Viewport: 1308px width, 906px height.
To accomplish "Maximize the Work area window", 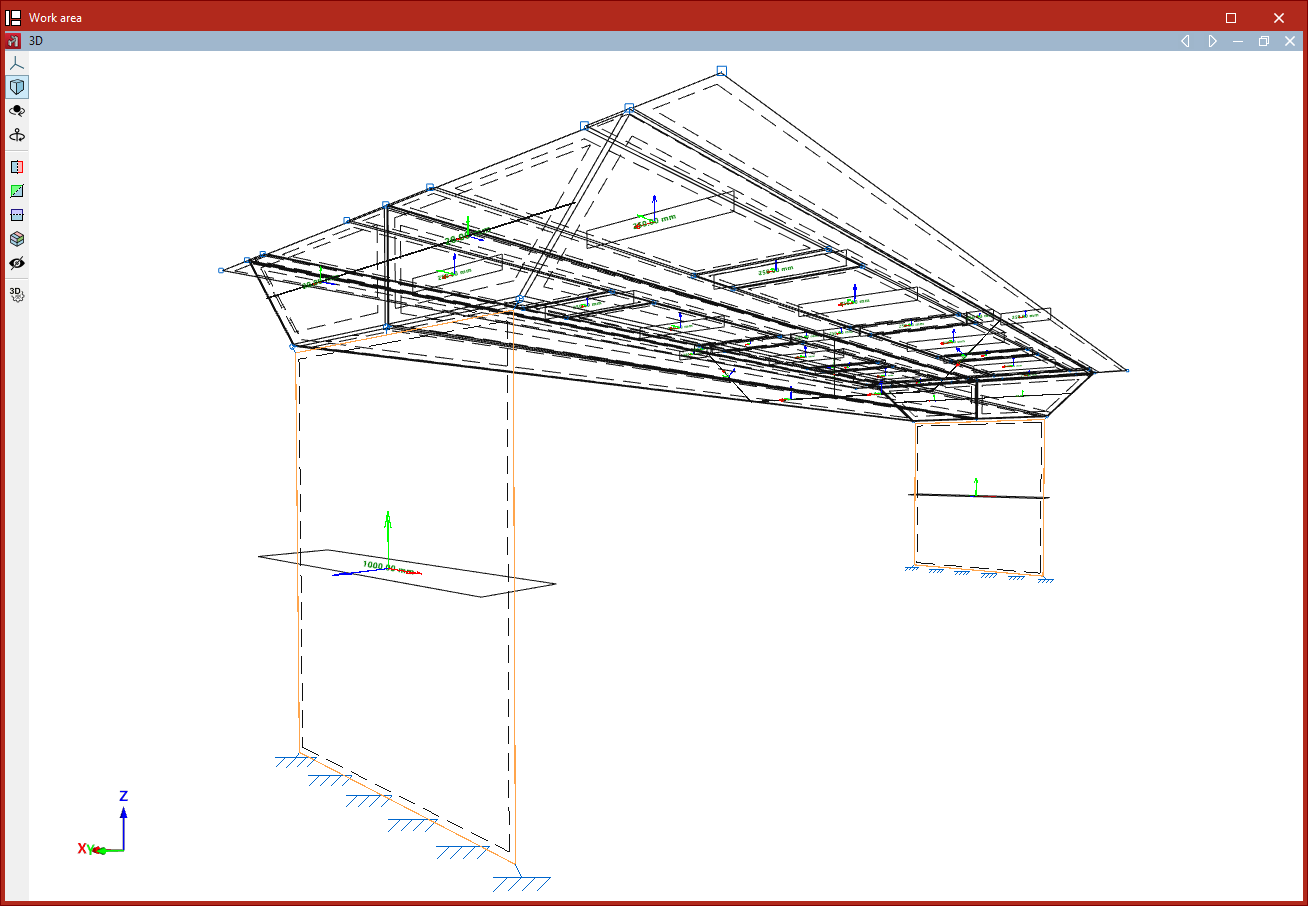I will coord(1231,17).
